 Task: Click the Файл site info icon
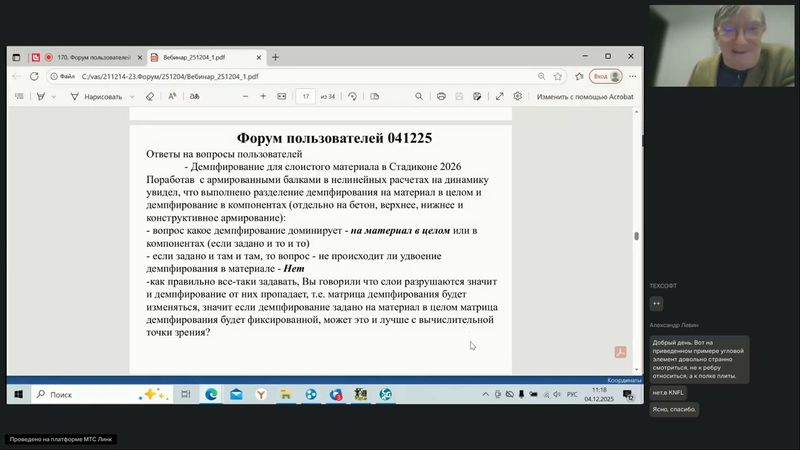tap(62, 77)
